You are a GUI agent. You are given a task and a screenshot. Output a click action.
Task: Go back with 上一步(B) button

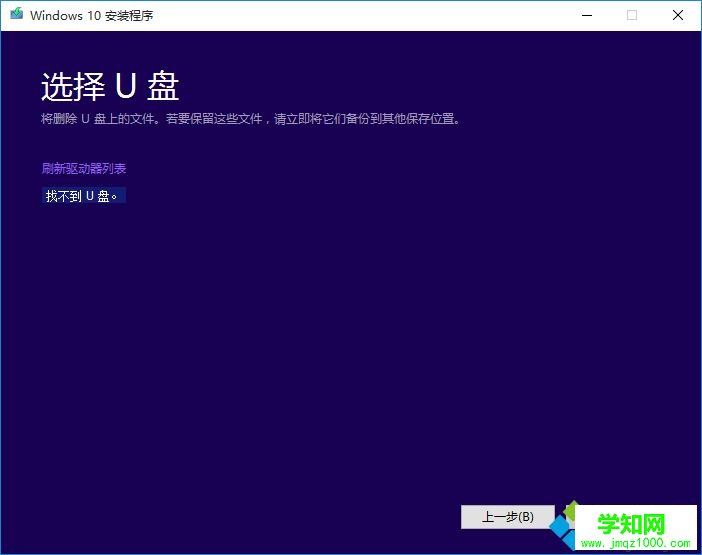tap(508, 517)
